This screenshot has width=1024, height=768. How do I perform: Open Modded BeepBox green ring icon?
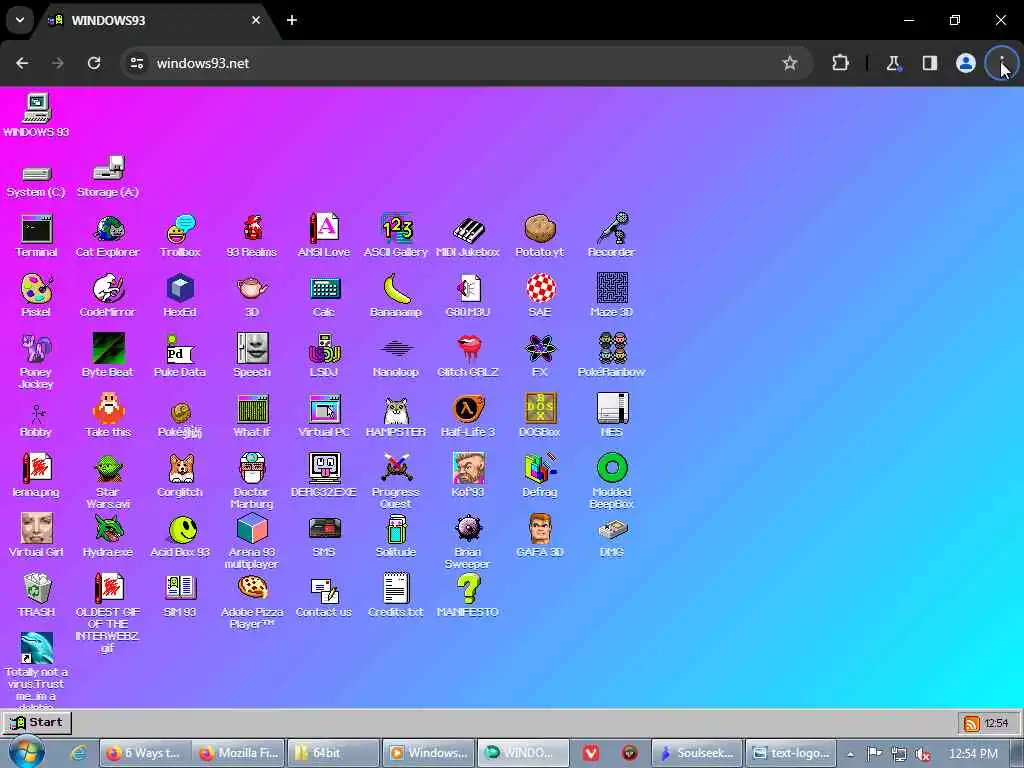click(x=612, y=468)
